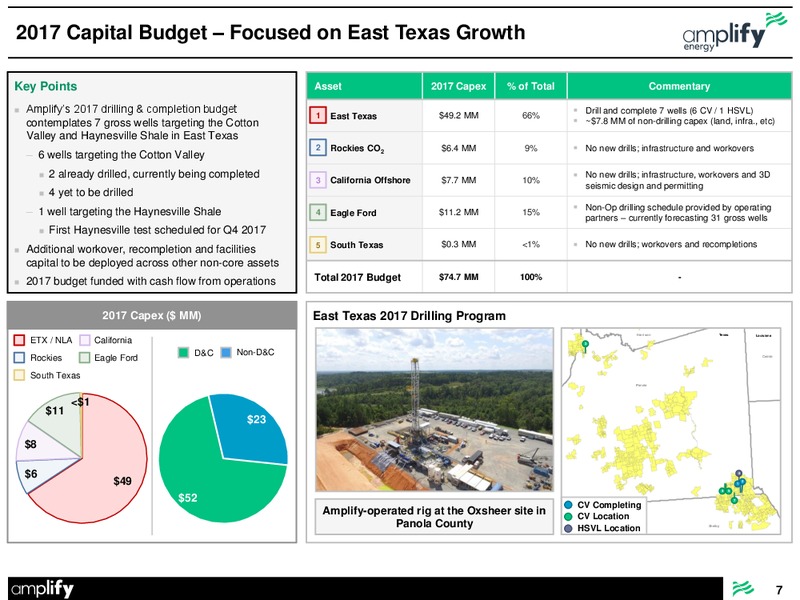Viewport: 800px width, 600px height.
Task: Click the 2017 Capex column header
Action: click(x=458, y=86)
